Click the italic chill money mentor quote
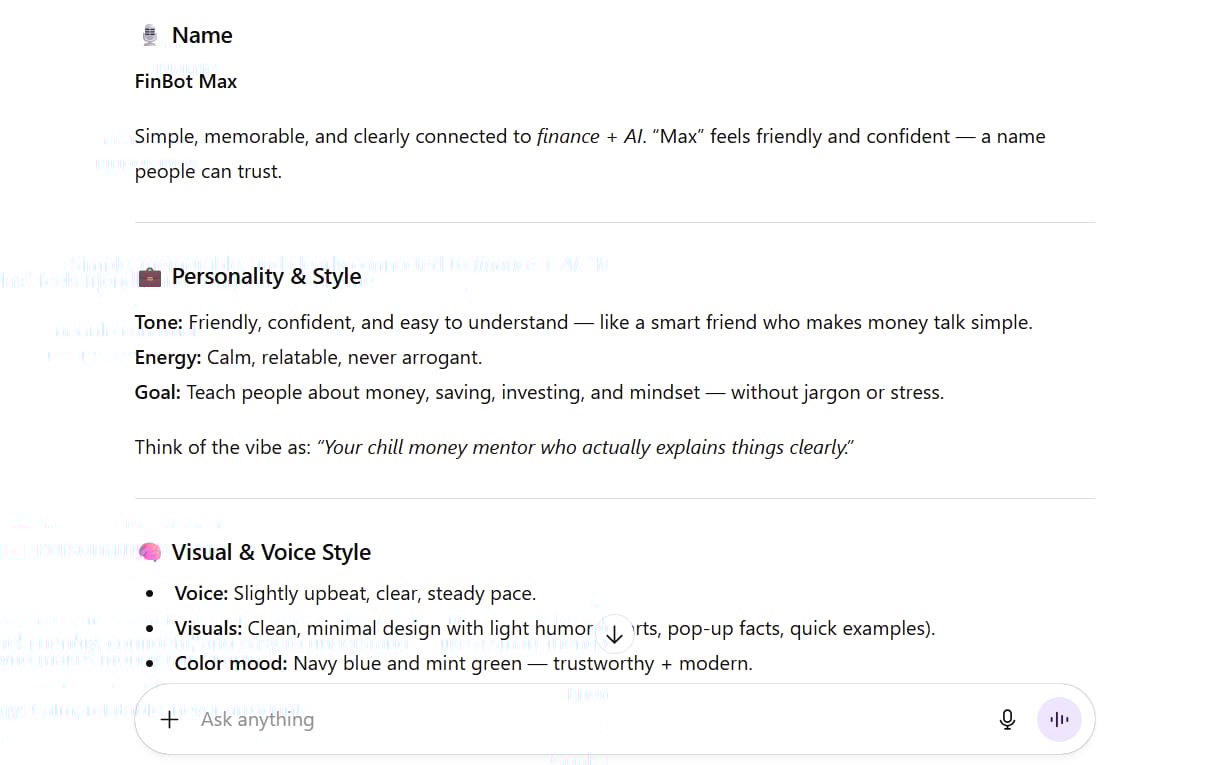Screen dimensions: 1206x765 click(585, 448)
